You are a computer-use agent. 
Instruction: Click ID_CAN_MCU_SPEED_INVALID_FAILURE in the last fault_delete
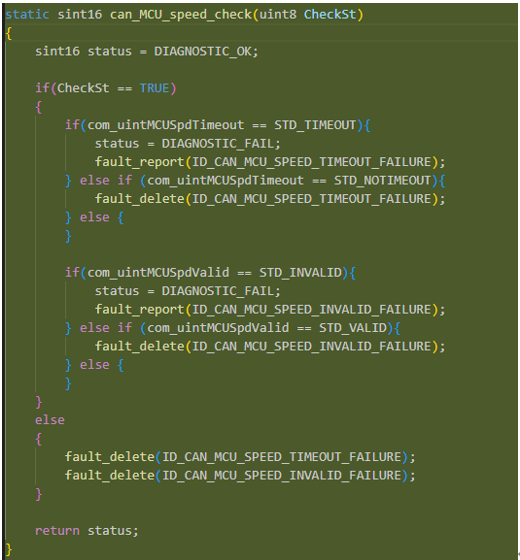pyautogui.click(x=281, y=476)
